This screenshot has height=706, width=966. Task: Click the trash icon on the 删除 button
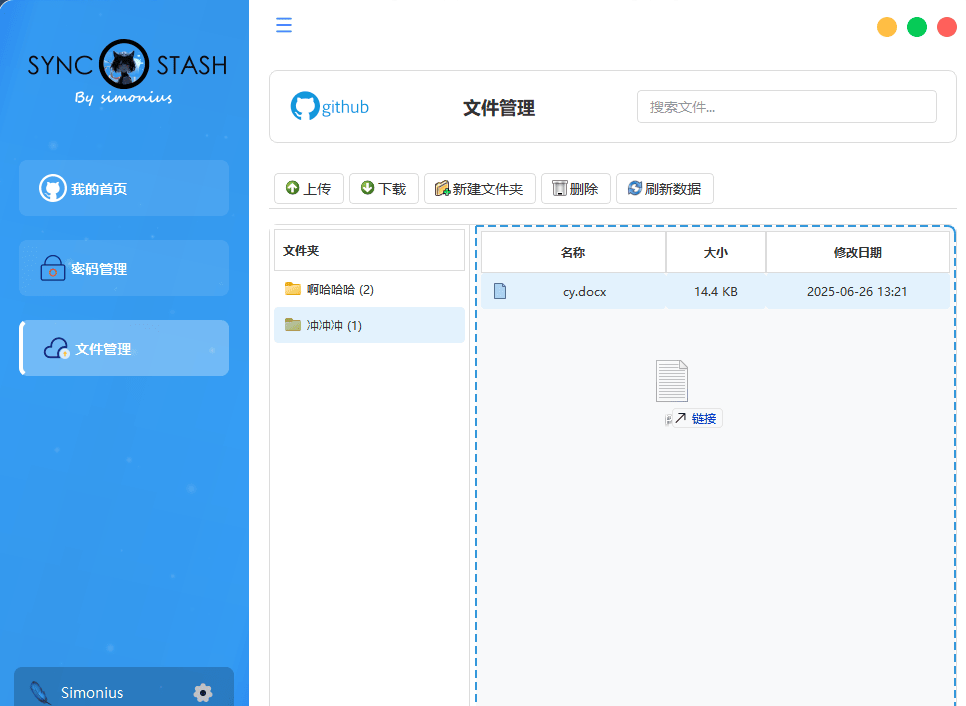(558, 188)
